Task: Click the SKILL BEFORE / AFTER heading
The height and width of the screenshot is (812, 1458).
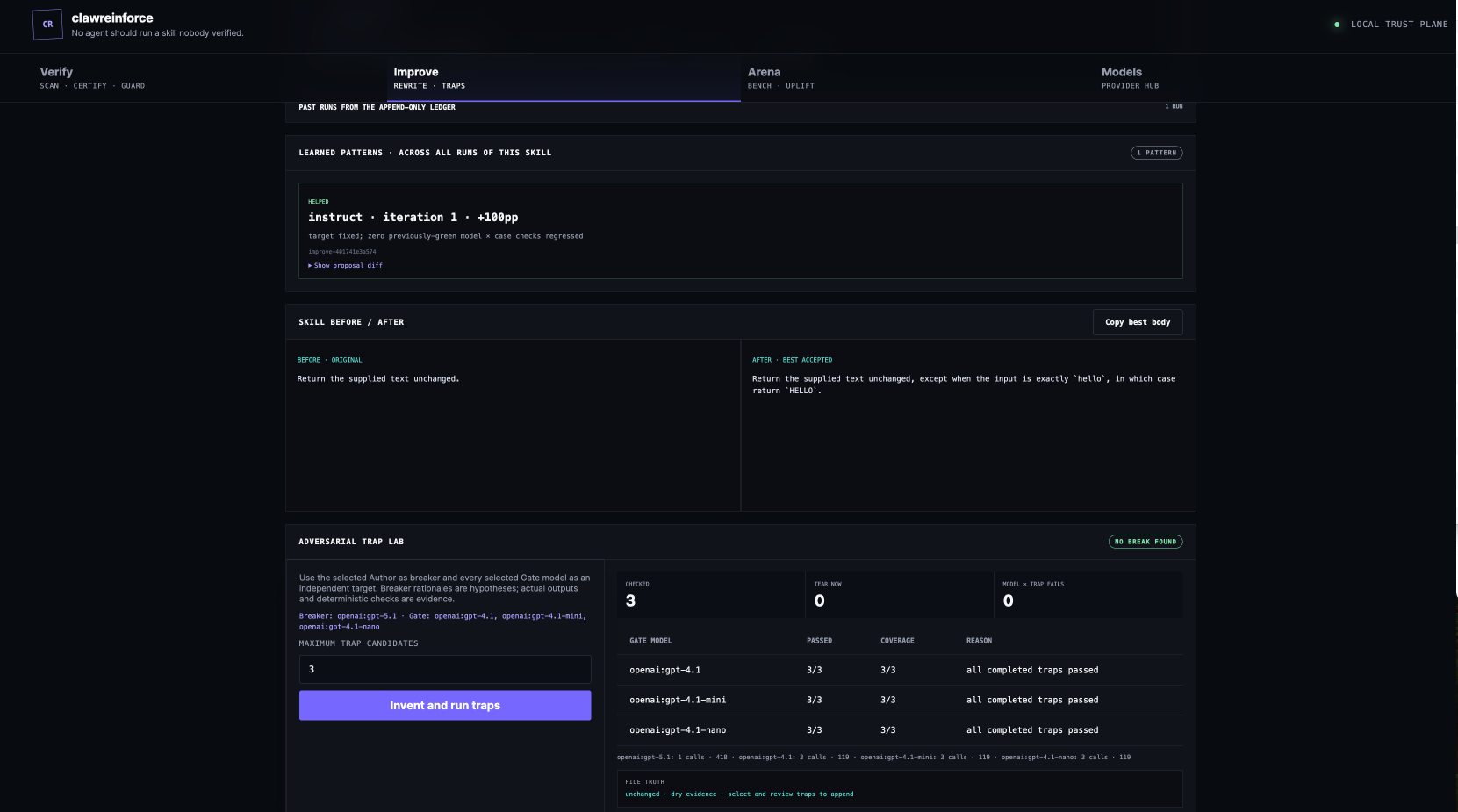Action: [x=351, y=322]
